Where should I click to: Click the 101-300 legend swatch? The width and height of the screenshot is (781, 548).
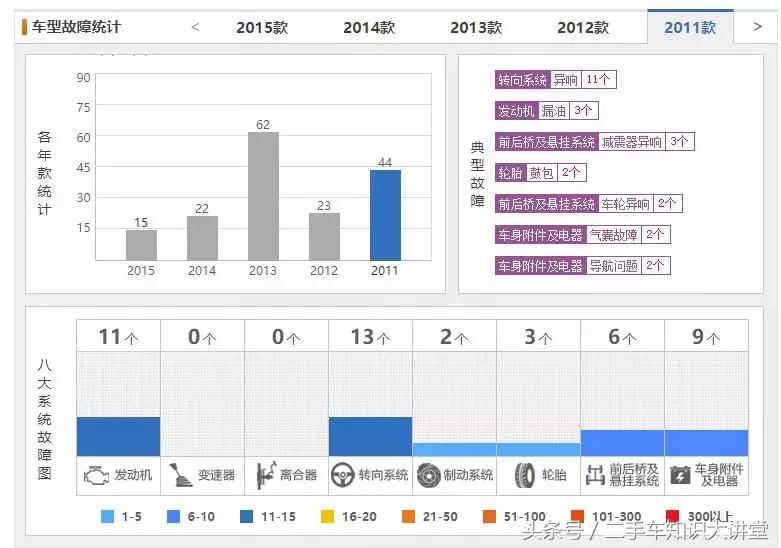(x=577, y=516)
